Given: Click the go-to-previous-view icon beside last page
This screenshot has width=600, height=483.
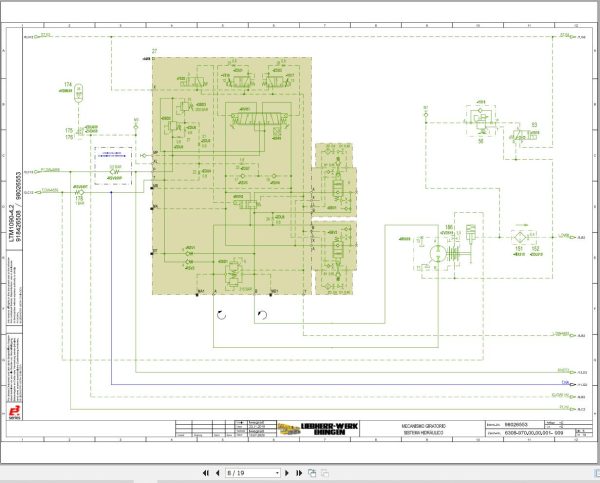Looking at the screenshot, I should pos(312,473).
